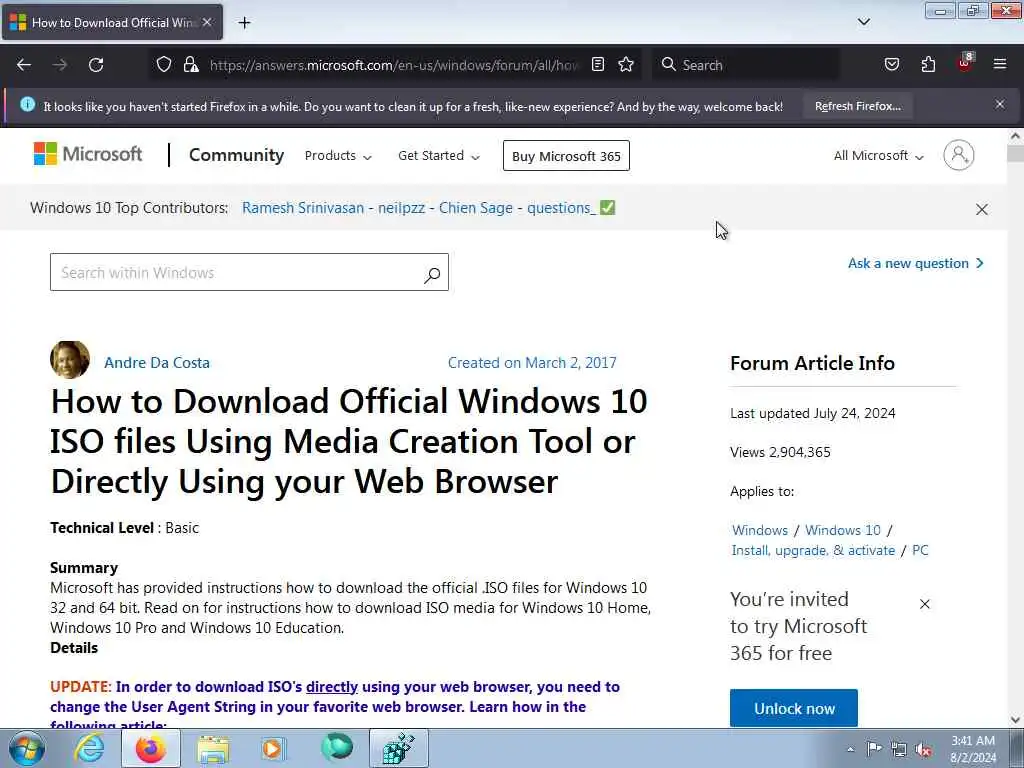Launch Internet Explorer from taskbar
Image resolution: width=1024 pixels, height=768 pixels.
89,748
